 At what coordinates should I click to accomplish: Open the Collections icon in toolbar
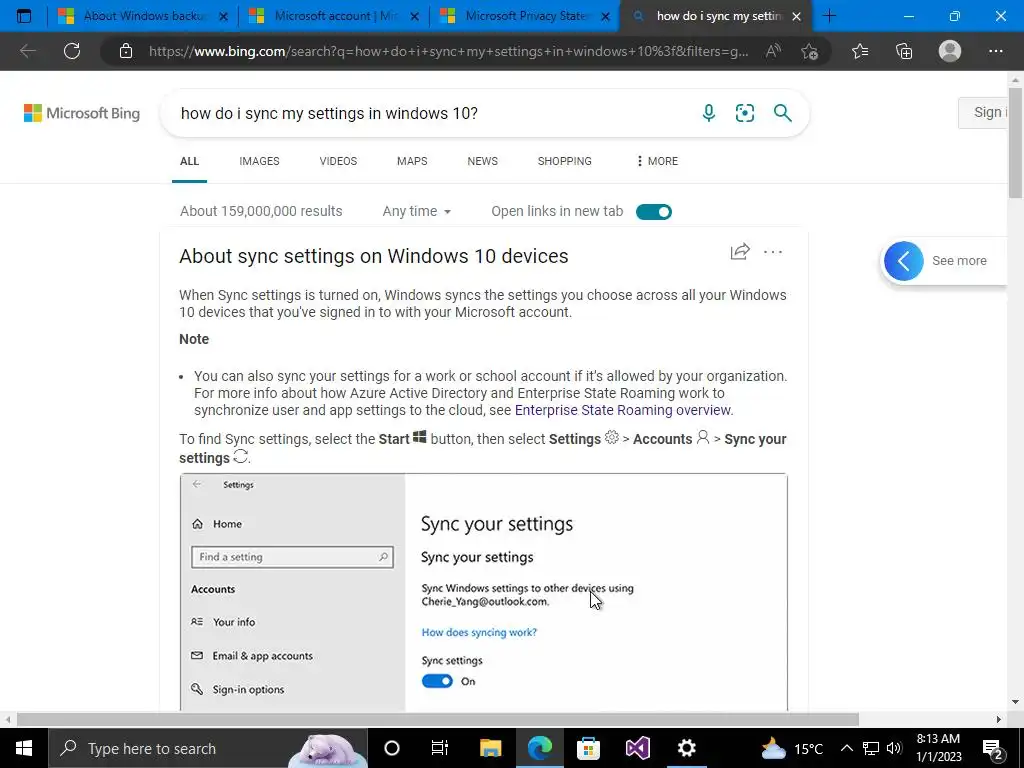pos(904,51)
